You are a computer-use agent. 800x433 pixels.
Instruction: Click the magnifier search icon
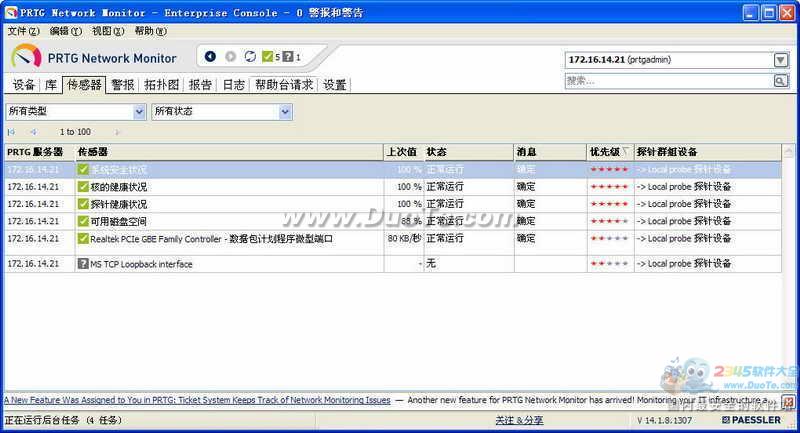click(x=780, y=81)
